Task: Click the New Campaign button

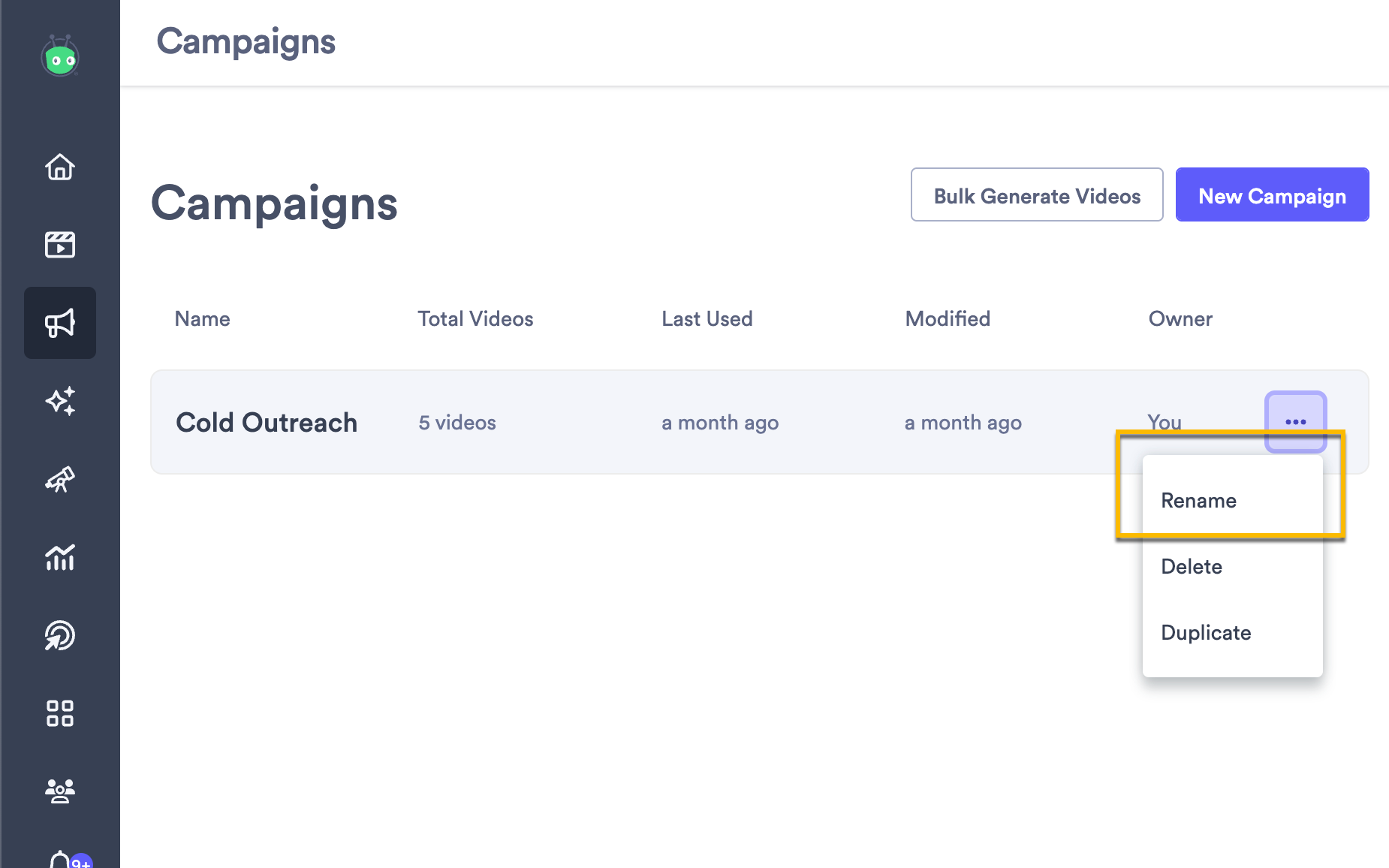Action: click(x=1272, y=195)
